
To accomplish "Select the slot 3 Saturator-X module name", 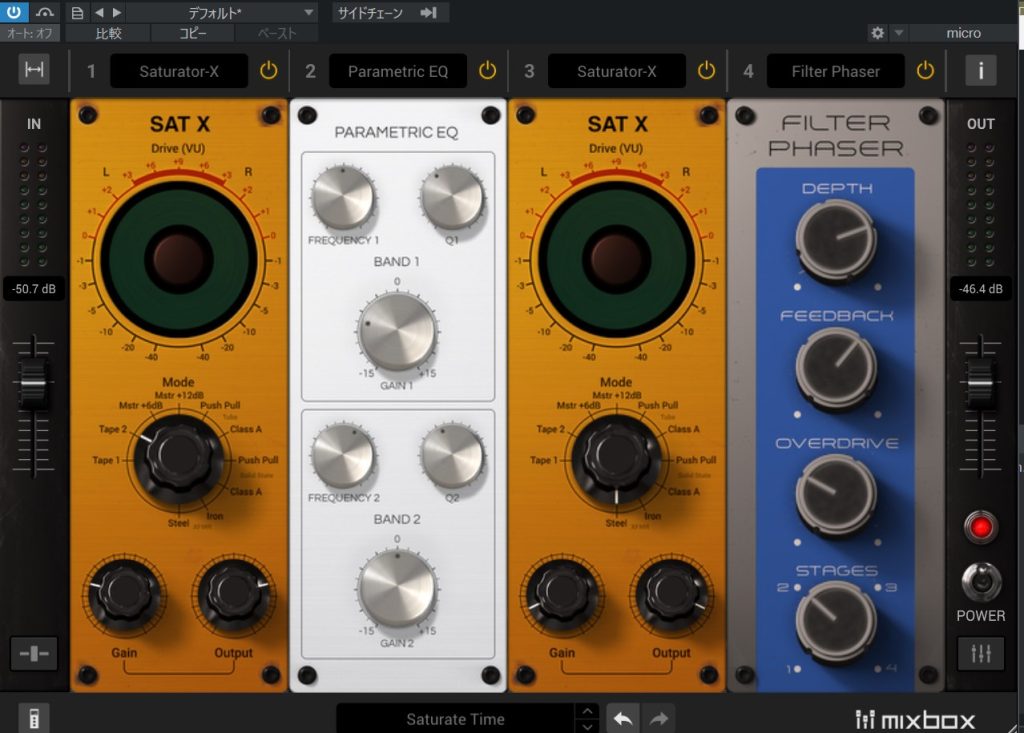I will (617, 71).
